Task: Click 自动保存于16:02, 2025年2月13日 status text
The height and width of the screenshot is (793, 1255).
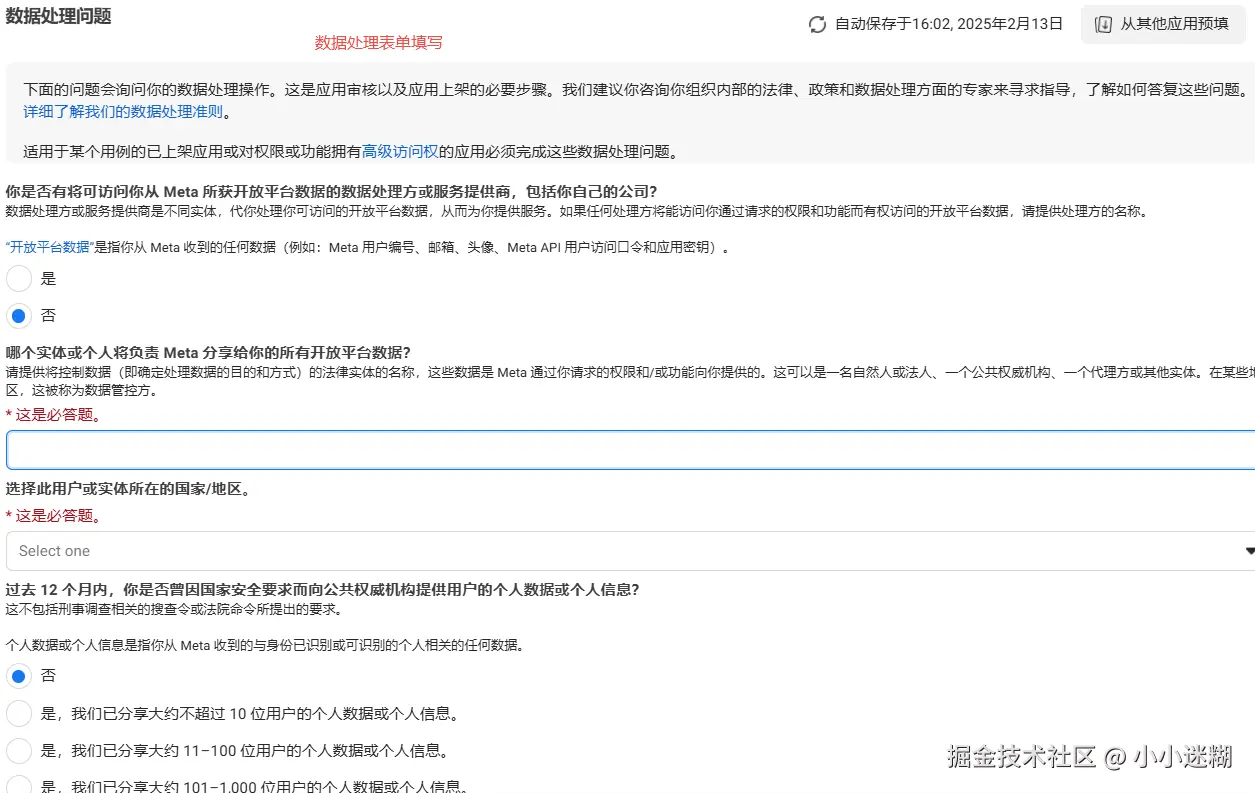Action: click(949, 24)
